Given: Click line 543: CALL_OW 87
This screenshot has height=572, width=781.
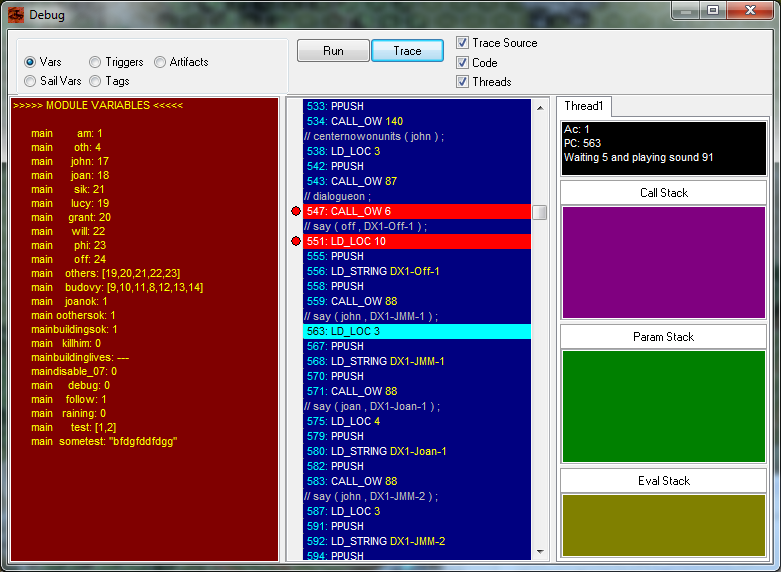Looking at the screenshot, I should (x=417, y=181).
